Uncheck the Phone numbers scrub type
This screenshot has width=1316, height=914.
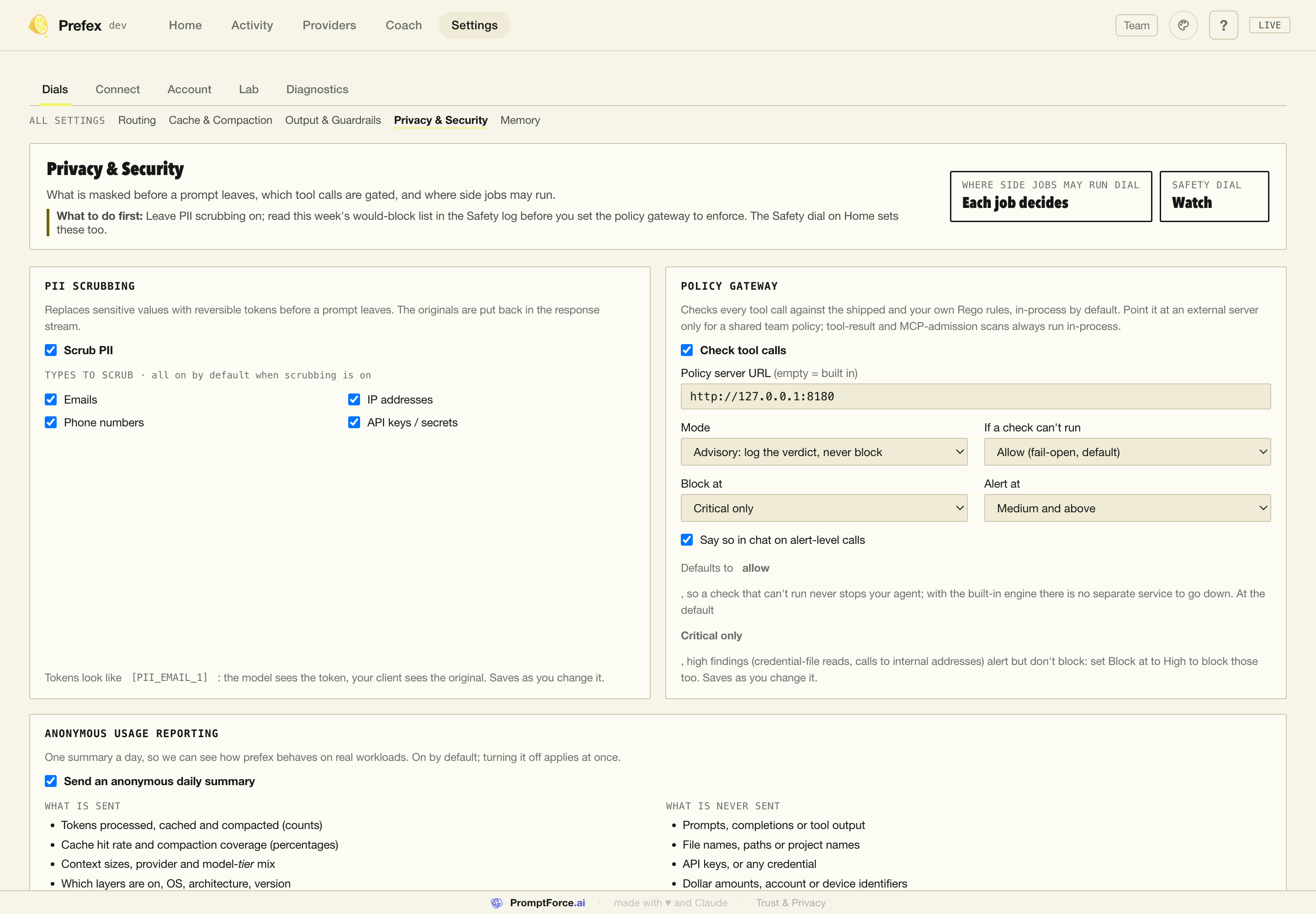pos(51,422)
